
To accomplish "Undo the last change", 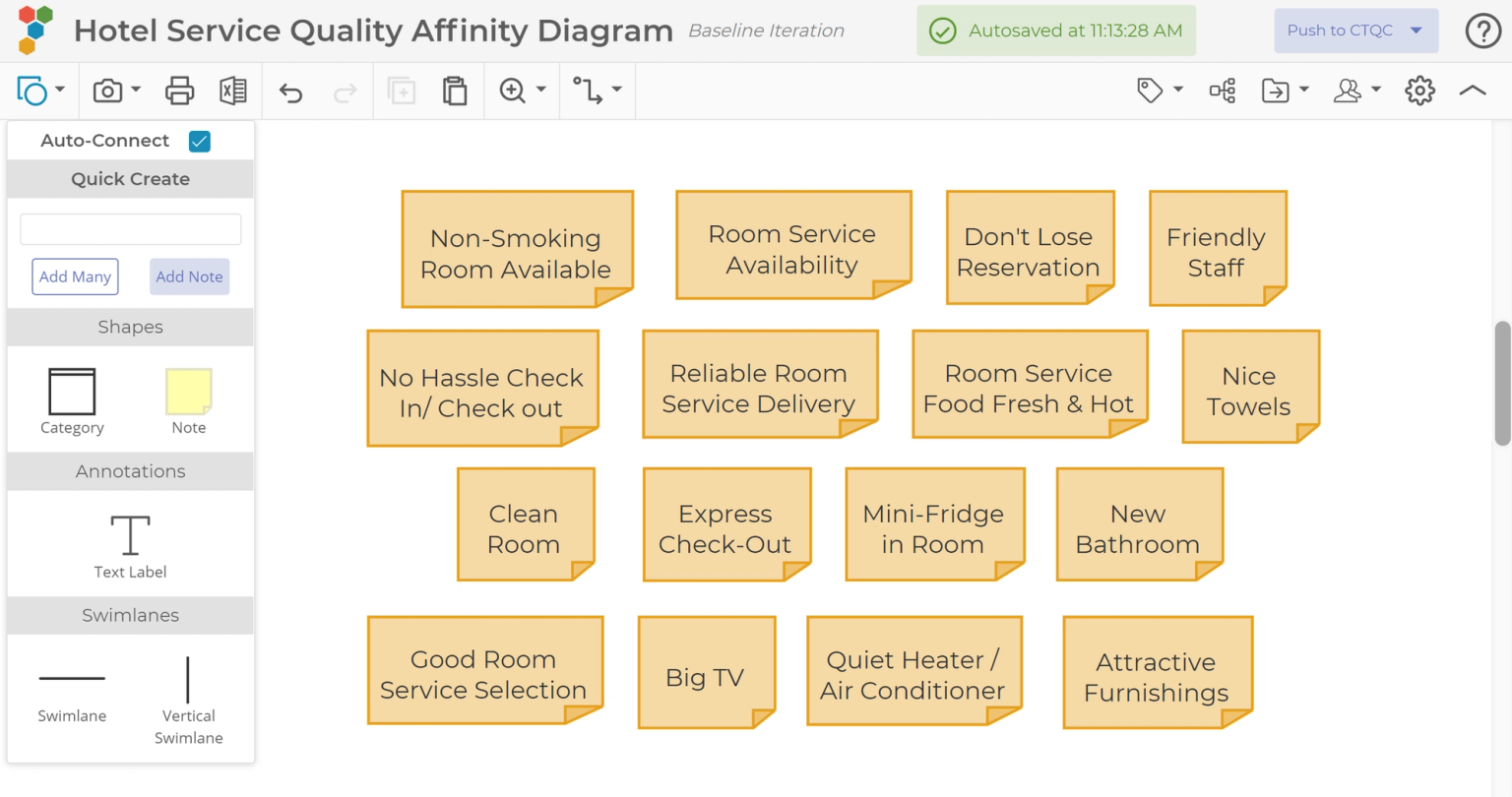I will (x=290, y=90).
